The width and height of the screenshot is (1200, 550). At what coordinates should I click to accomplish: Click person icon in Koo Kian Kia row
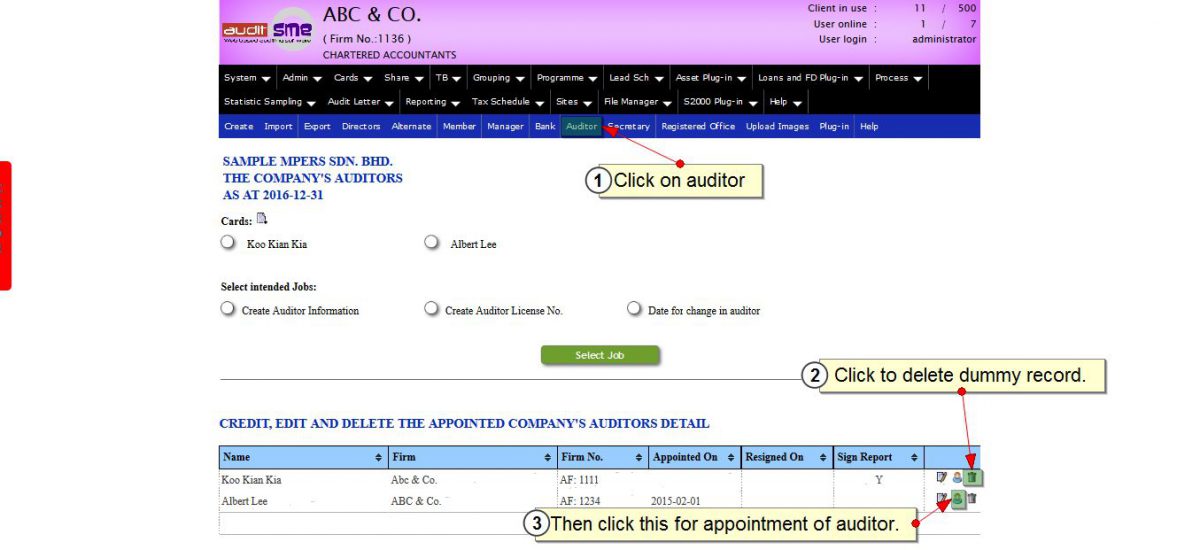click(956, 478)
